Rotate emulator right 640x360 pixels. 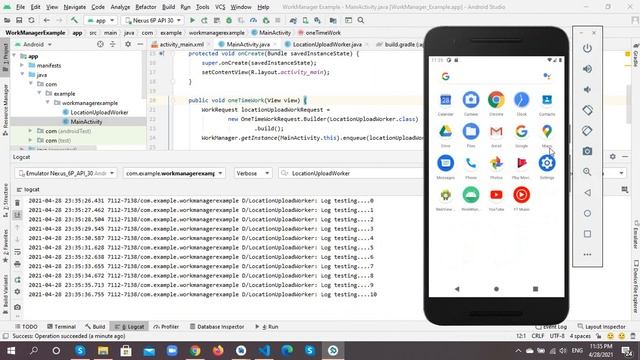(587, 131)
